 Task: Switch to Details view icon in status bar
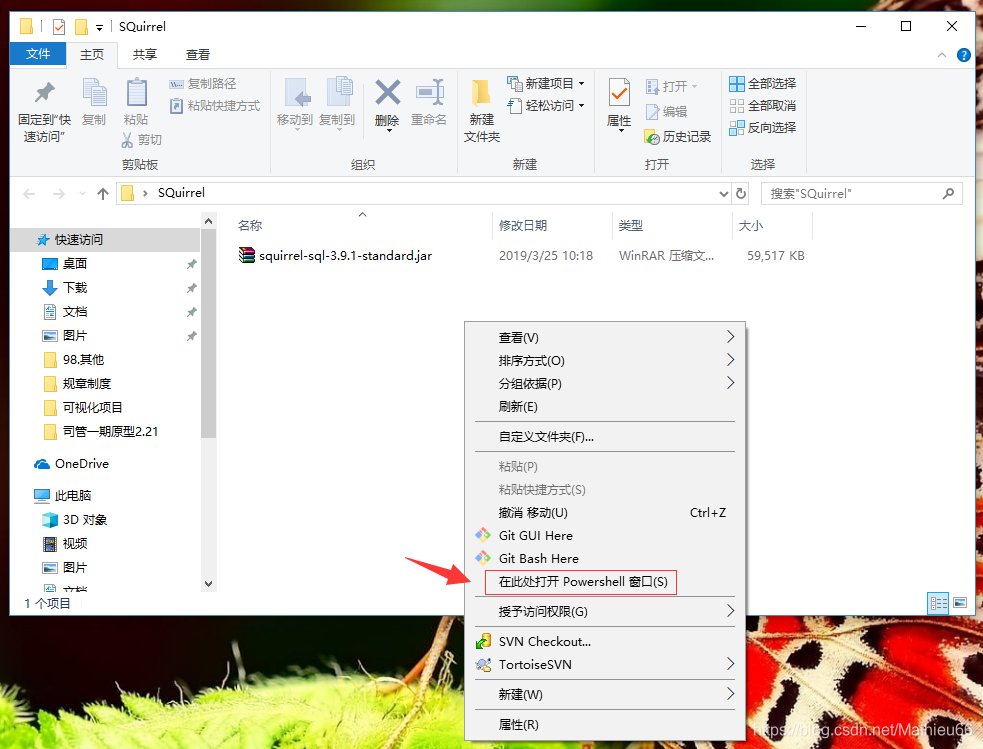click(938, 604)
